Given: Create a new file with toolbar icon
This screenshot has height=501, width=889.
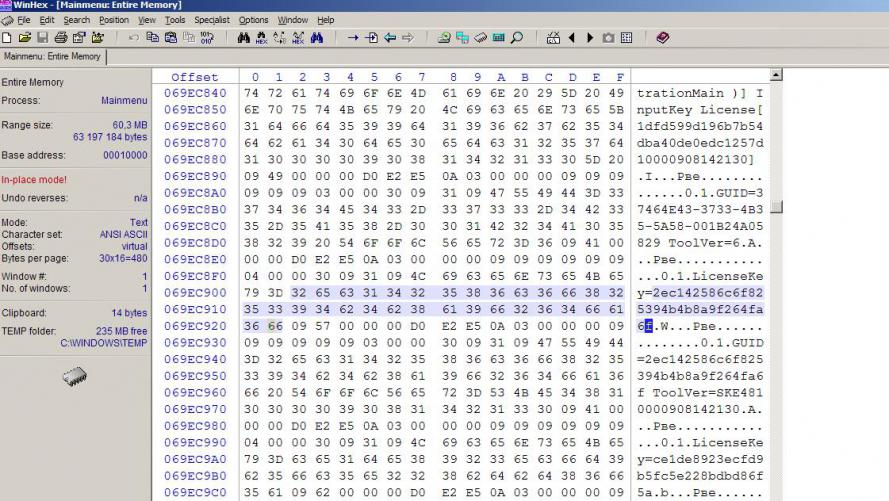Looking at the screenshot, I should point(7,38).
